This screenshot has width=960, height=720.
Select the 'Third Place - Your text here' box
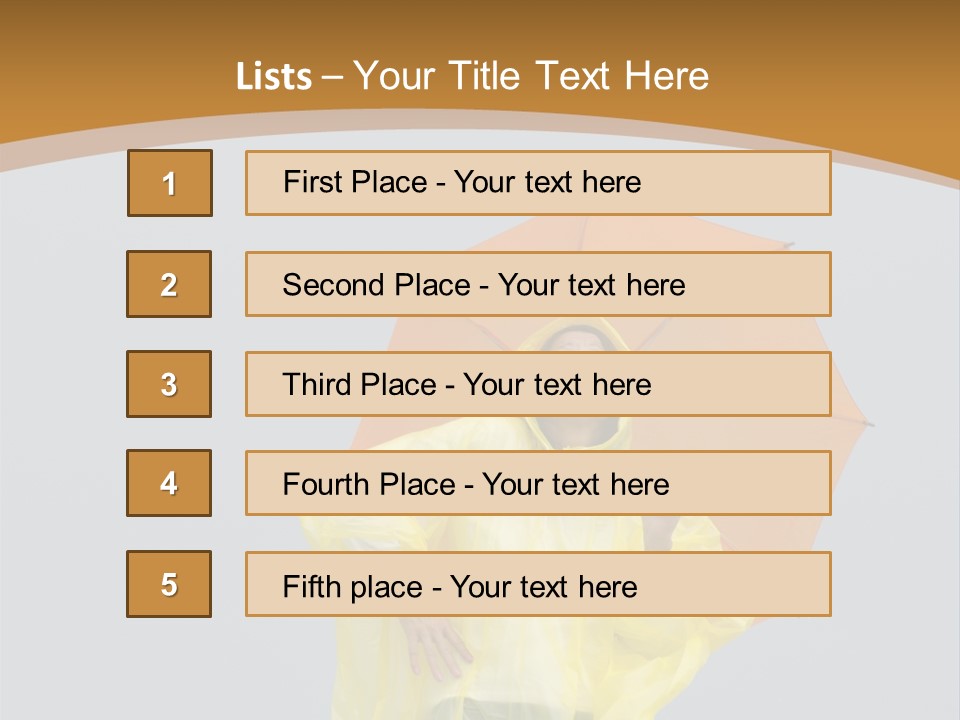[538, 384]
